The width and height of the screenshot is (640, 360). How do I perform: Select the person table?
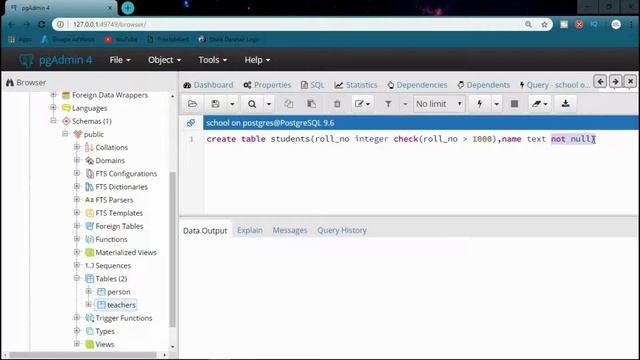[x=118, y=292]
